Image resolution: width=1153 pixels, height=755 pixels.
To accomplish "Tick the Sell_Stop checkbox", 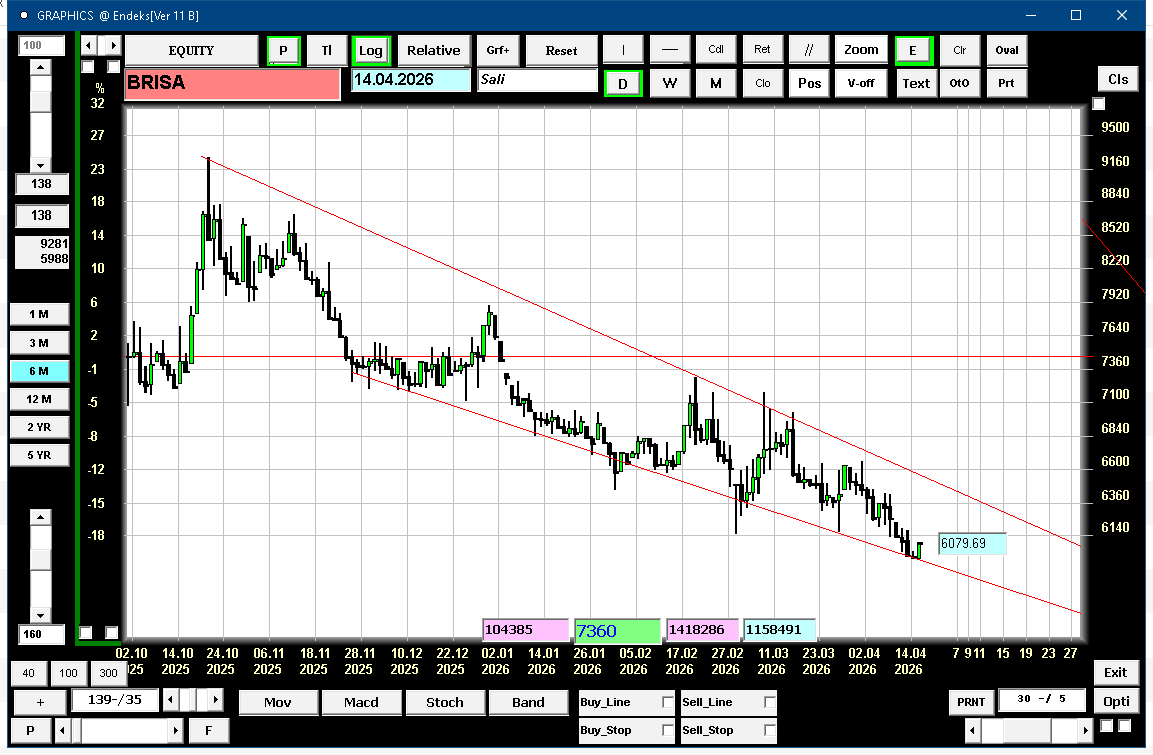I will coord(769,730).
